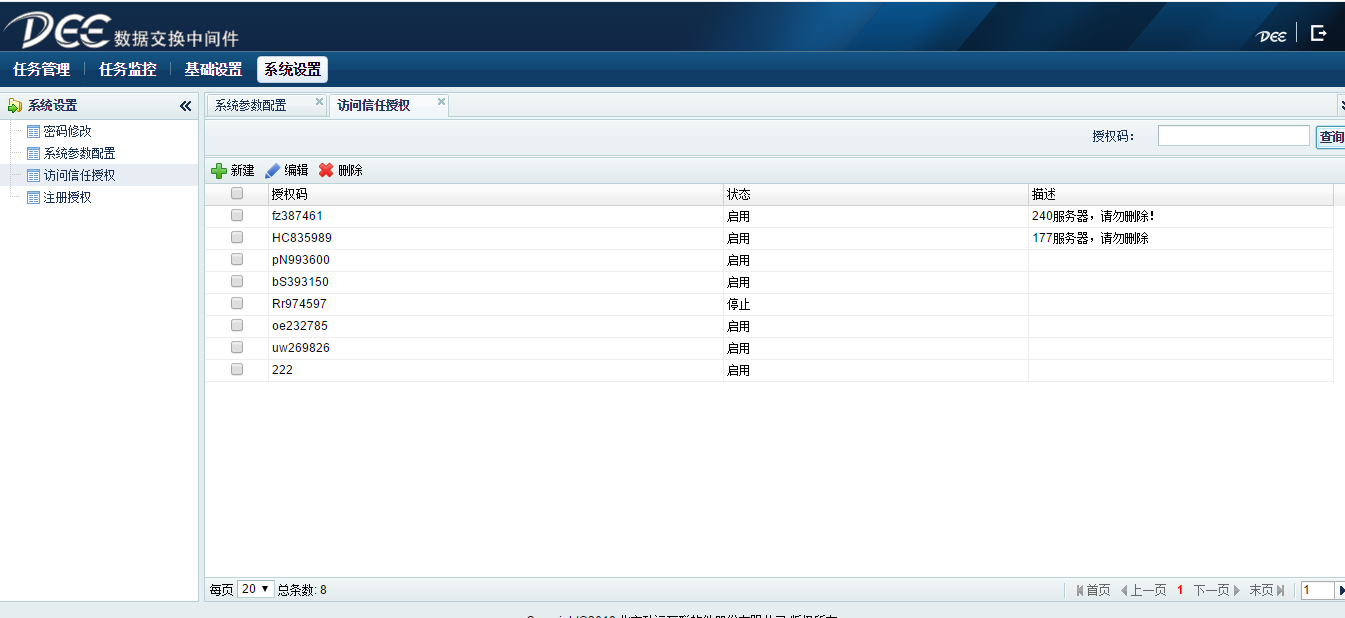Click the logout icon in header
This screenshot has height=618, width=1345.
click(1319, 33)
